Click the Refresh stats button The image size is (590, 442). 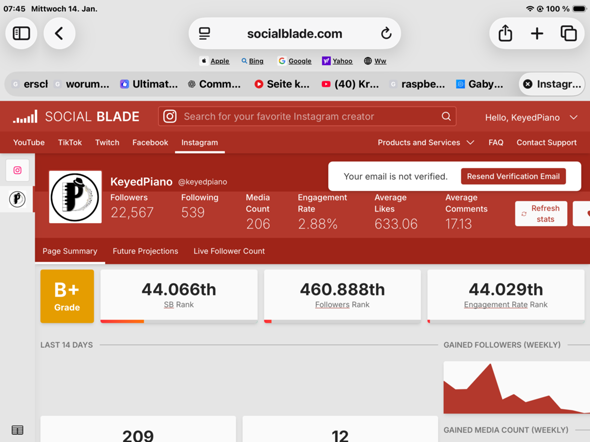coord(541,214)
